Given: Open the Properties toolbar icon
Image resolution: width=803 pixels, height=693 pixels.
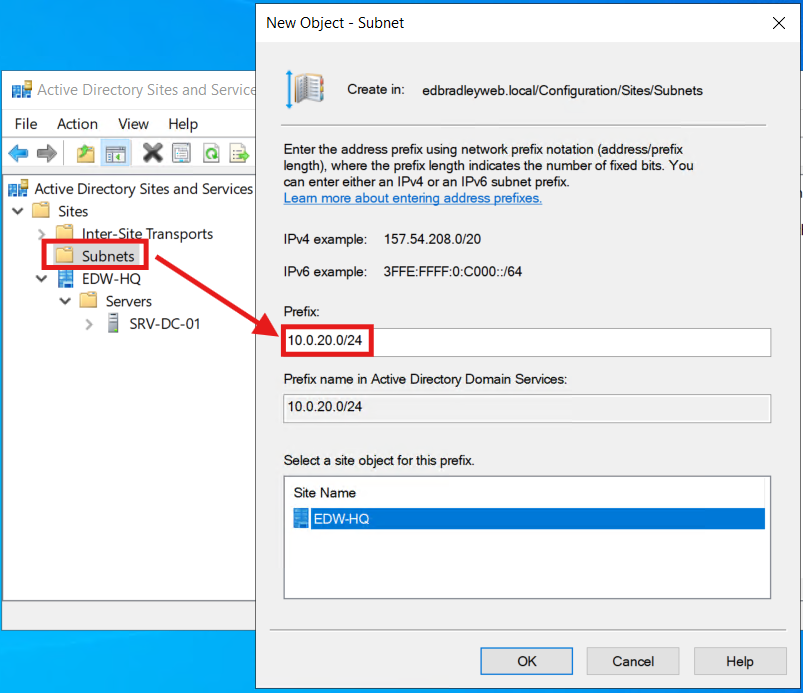Looking at the screenshot, I should (x=181, y=152).
